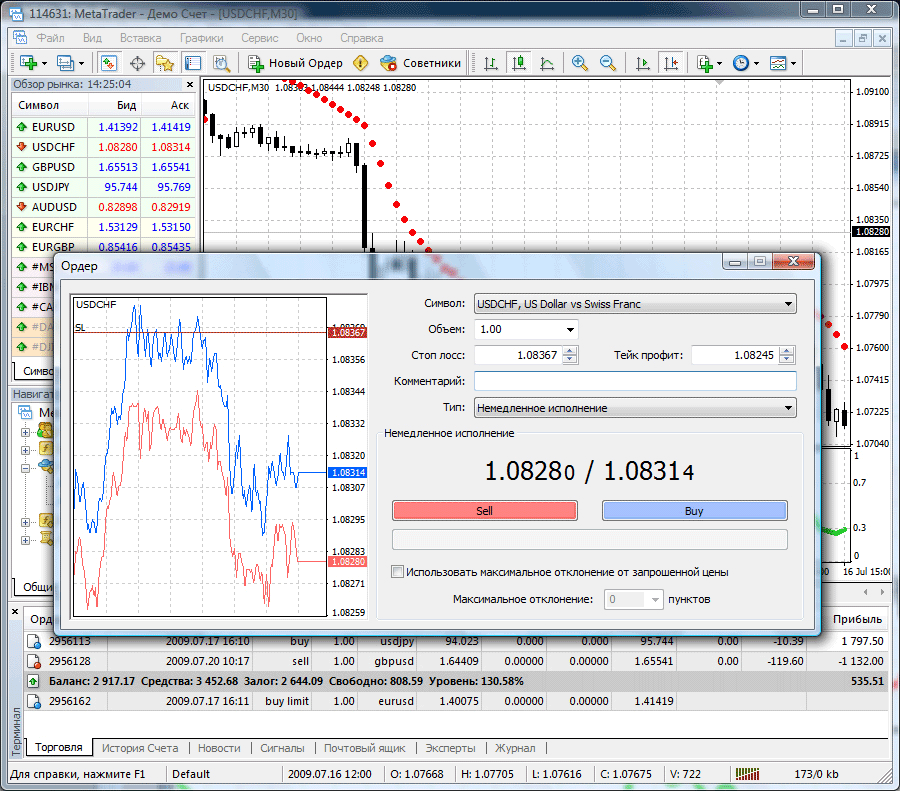Select the GBPUSD row in Market Watch
Viewport: 900px width, 791px height.
(103, 167)
